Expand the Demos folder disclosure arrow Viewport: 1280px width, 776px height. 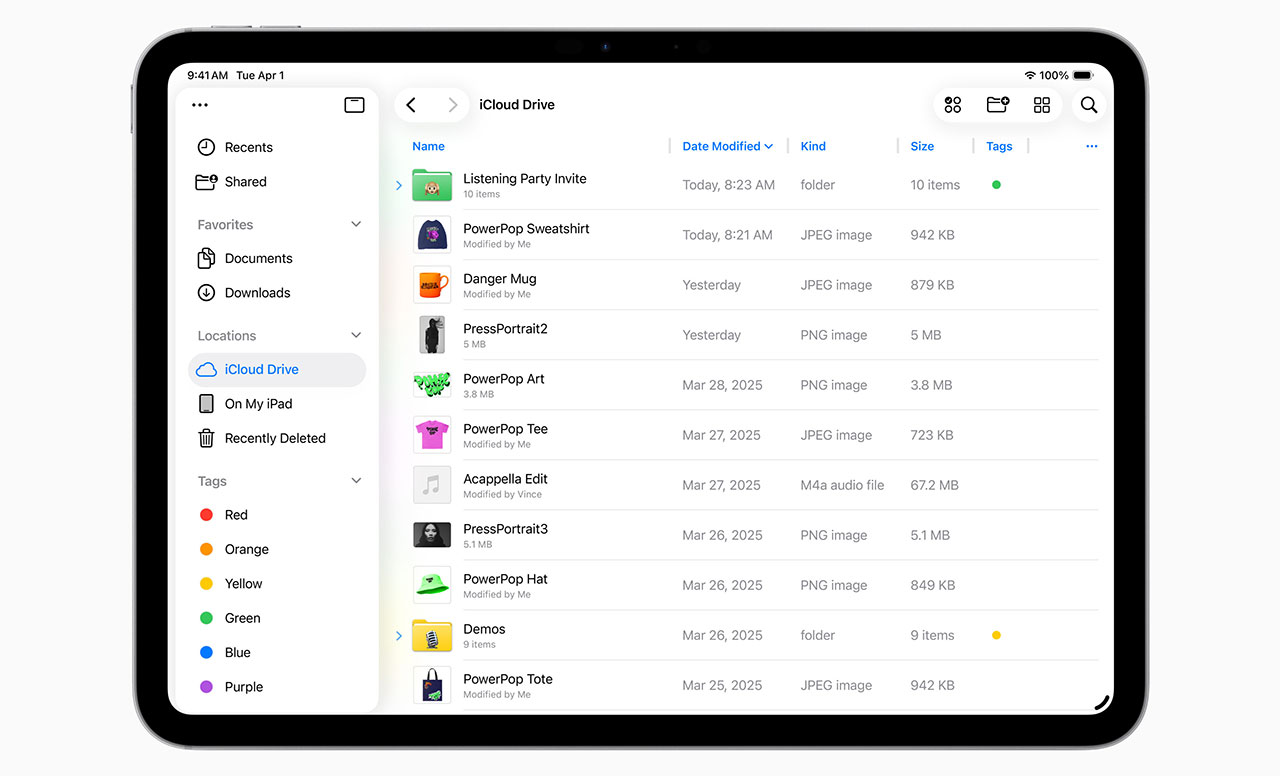coord(399,635)
